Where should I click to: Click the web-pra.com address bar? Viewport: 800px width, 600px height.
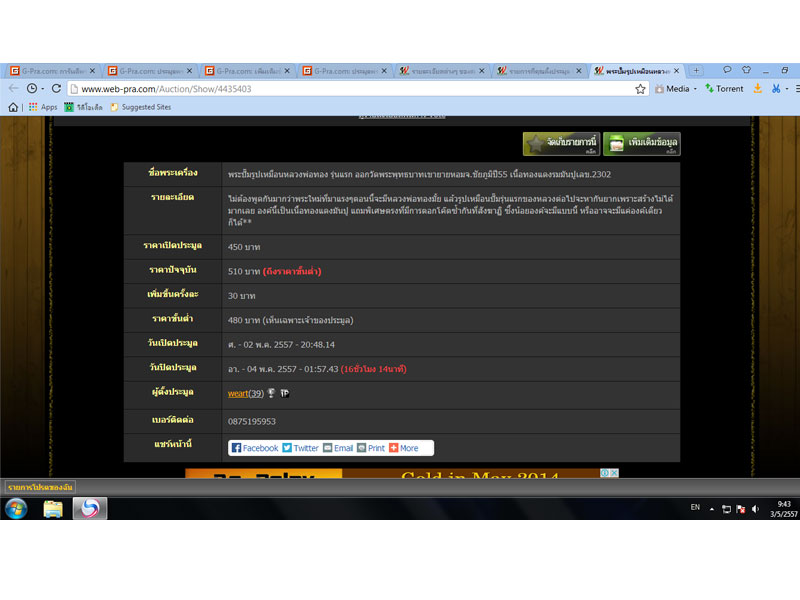coord(350,89)
